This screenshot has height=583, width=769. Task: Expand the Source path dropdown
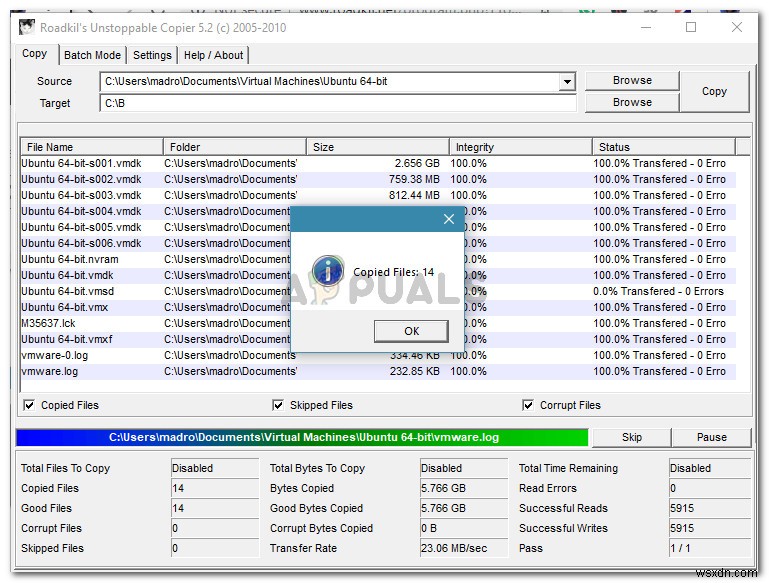click(567, 82)
